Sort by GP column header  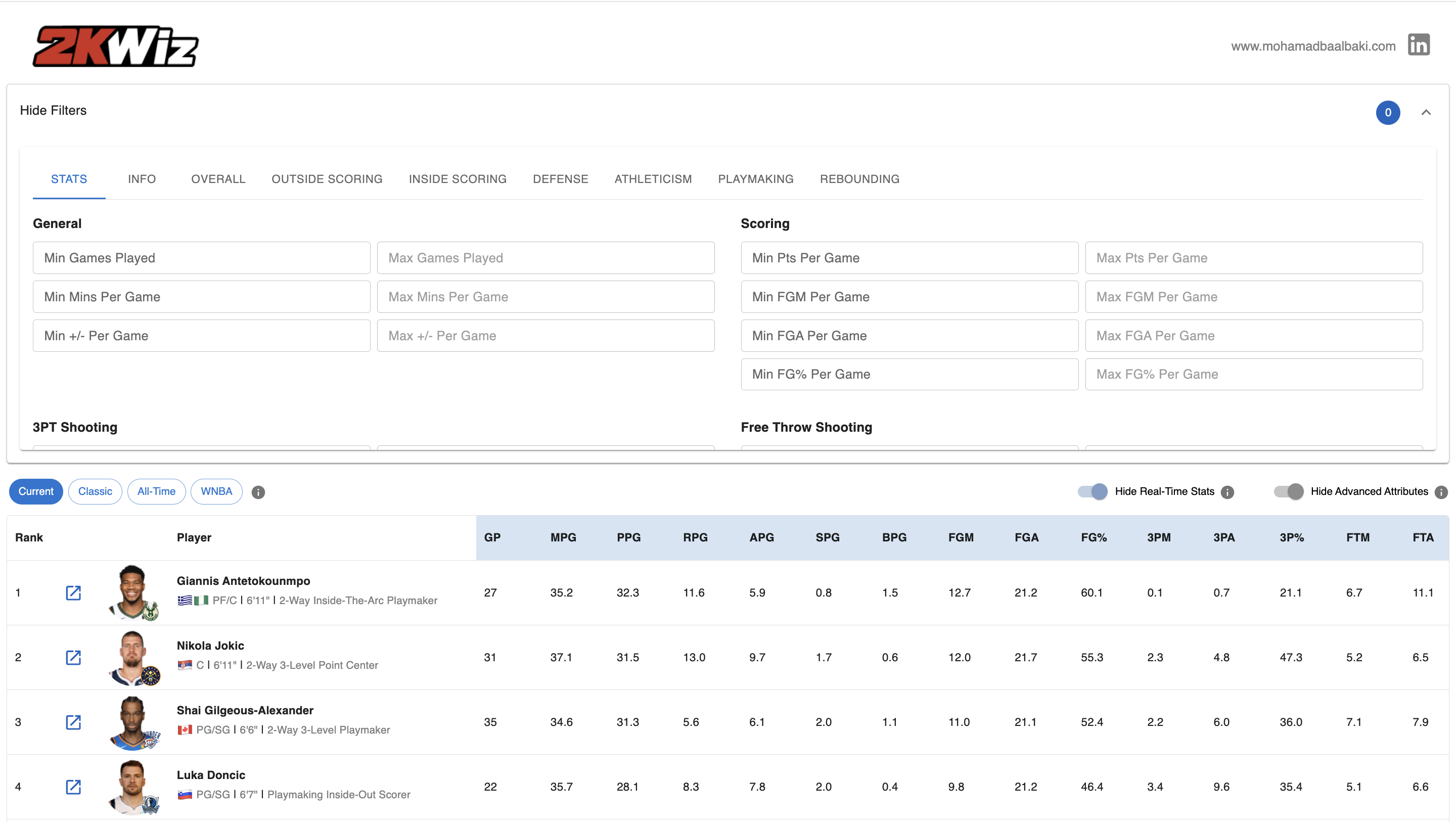click(492, 537)
